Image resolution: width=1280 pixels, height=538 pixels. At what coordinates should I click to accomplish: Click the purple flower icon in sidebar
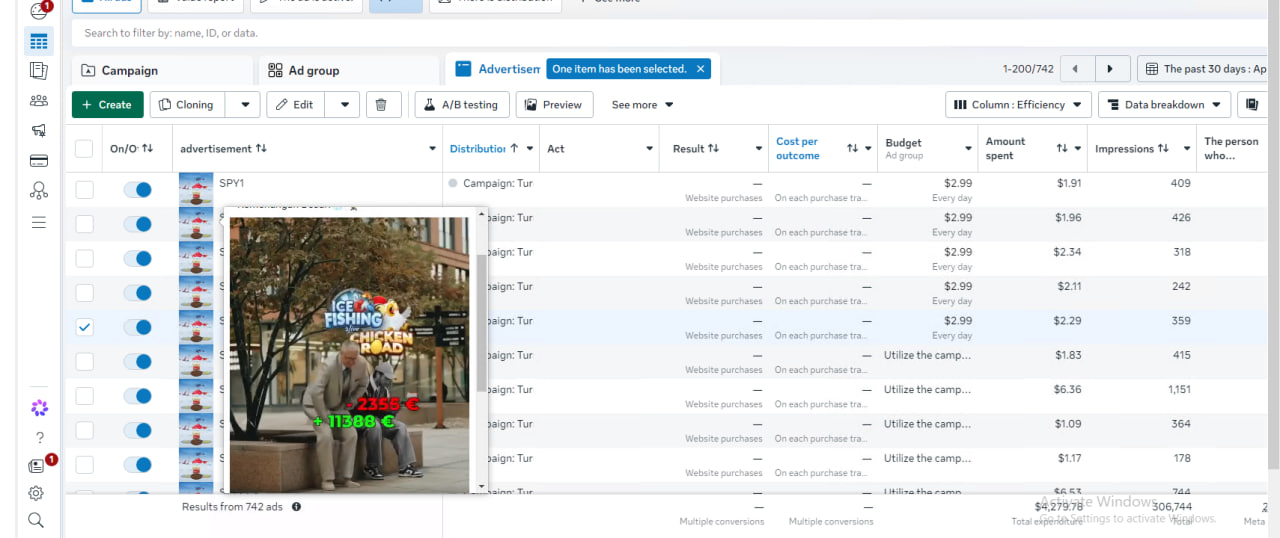(x=39, y=408)
